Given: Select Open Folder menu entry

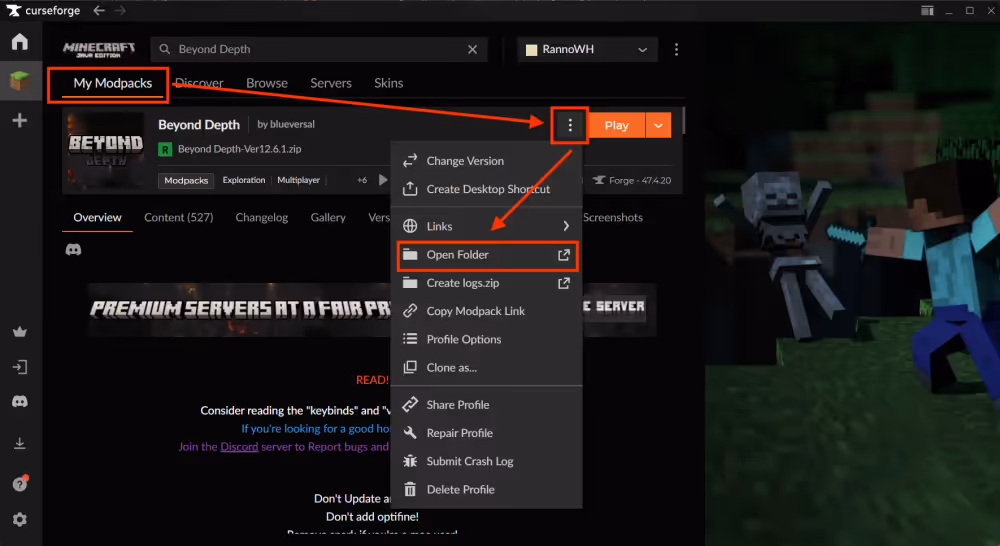Looking at the screenshot, I should click(487, 255).
